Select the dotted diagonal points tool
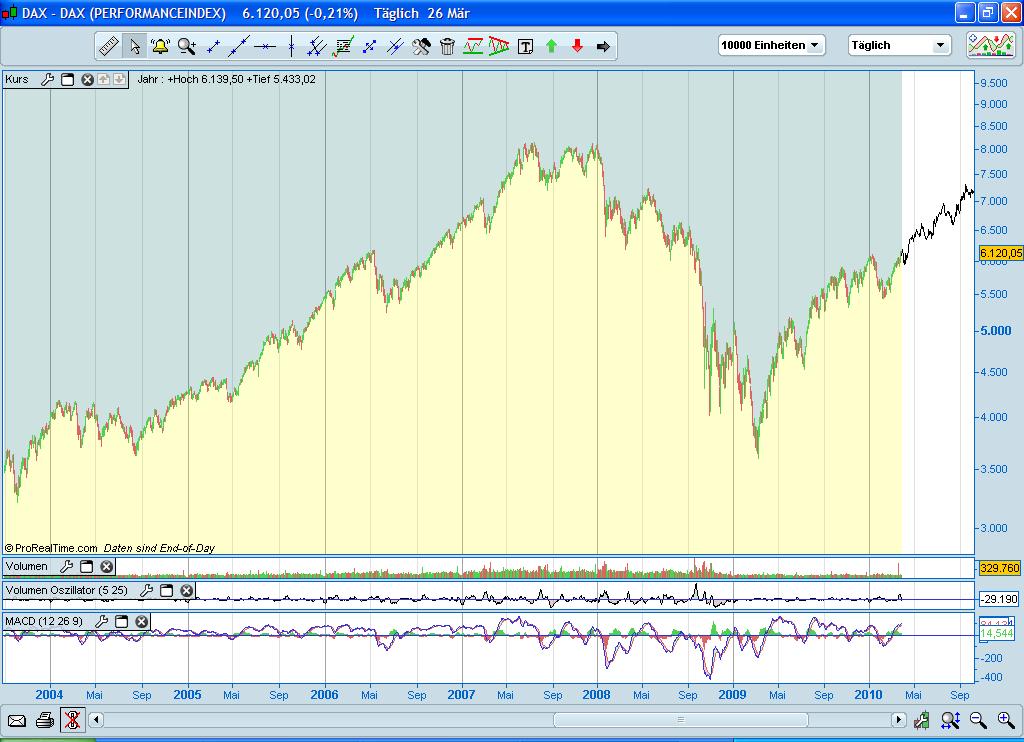This screenshot has height=742, width=1024. (369, 46)
